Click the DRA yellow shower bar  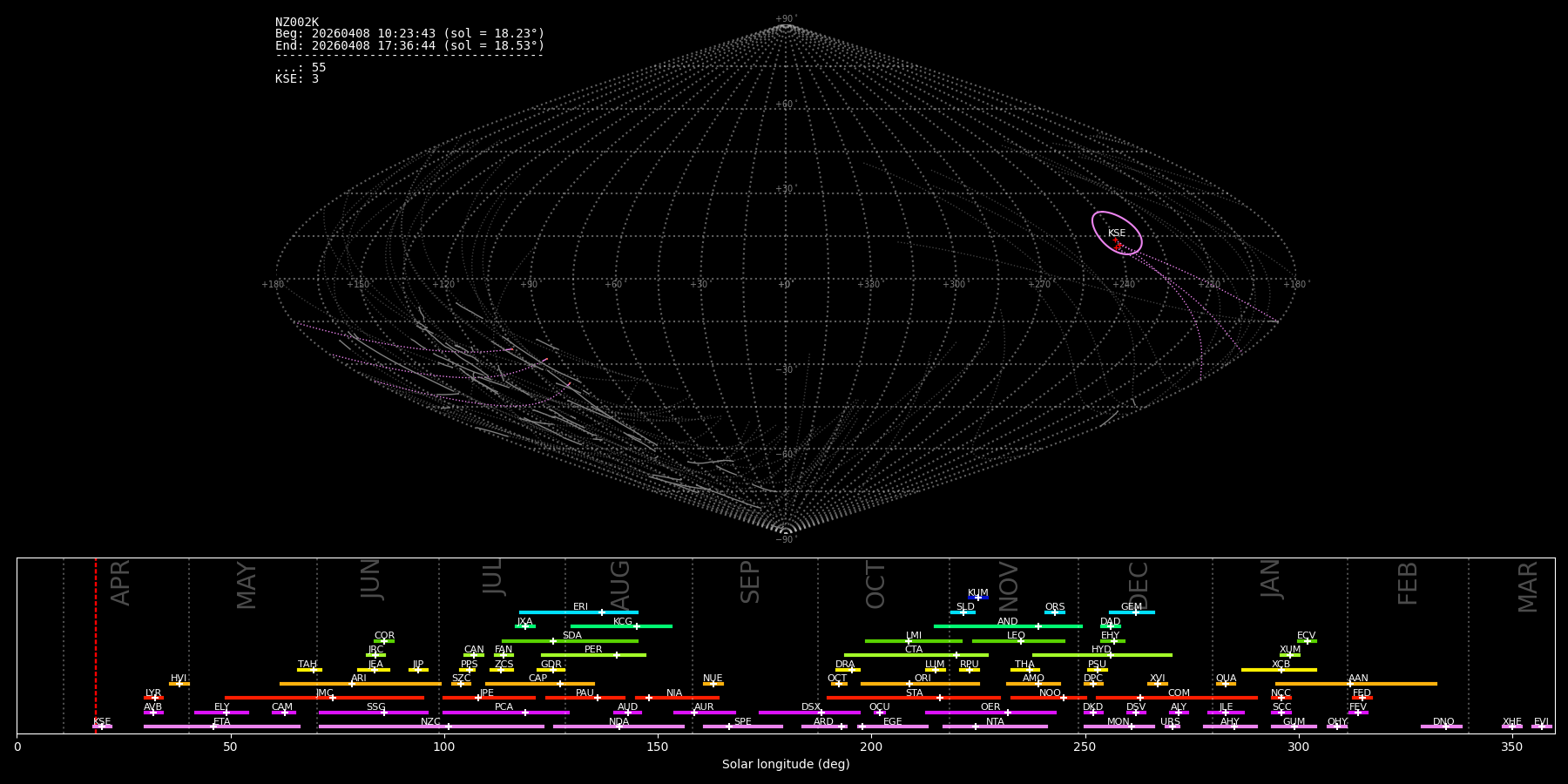tap(848, 670)
